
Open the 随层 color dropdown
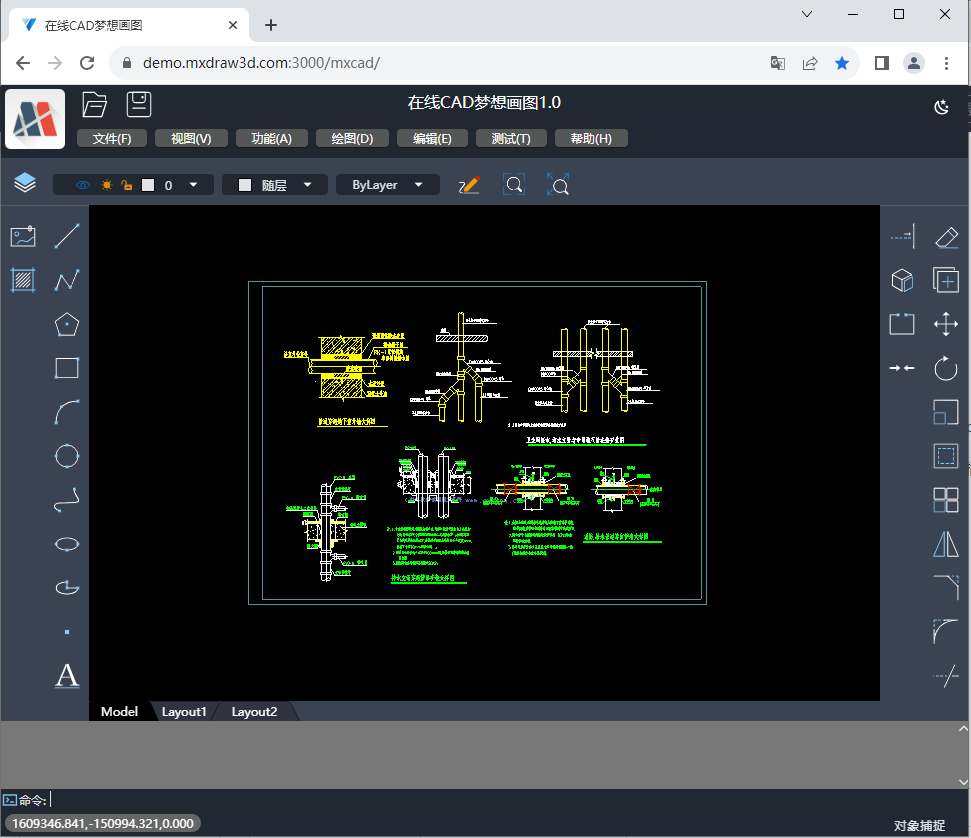(x=275, y=185)
